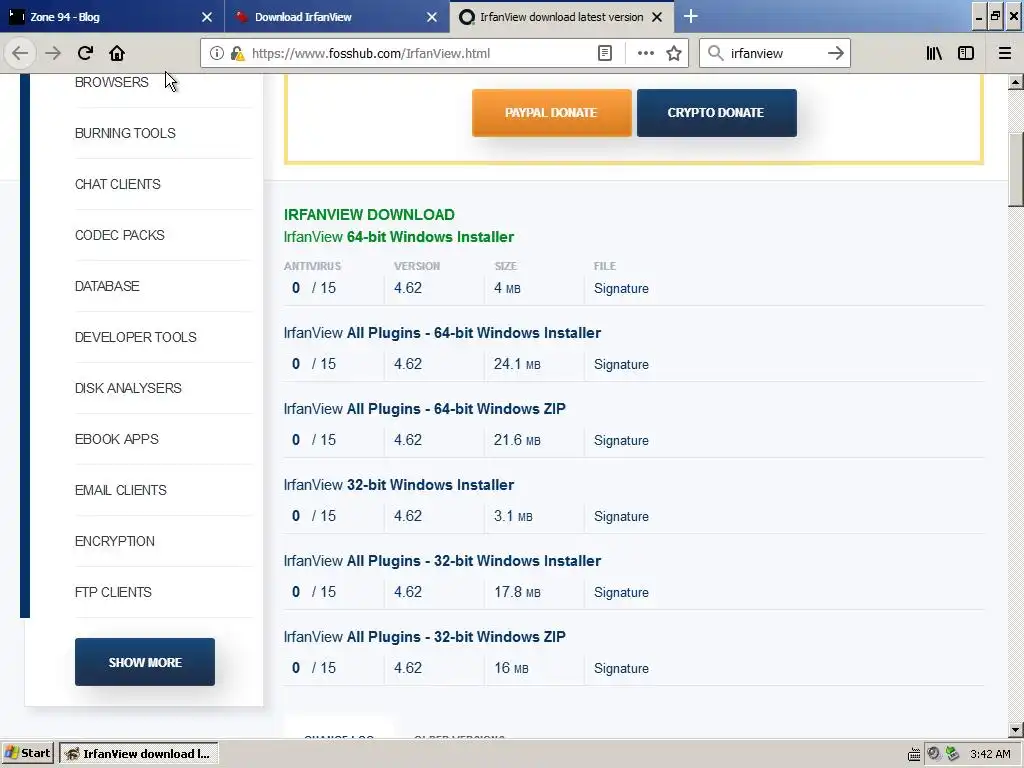Open the EBOOK APPS category
Image resolution: width=1024 pixels, height=768 pixels.
click(117, 439)
